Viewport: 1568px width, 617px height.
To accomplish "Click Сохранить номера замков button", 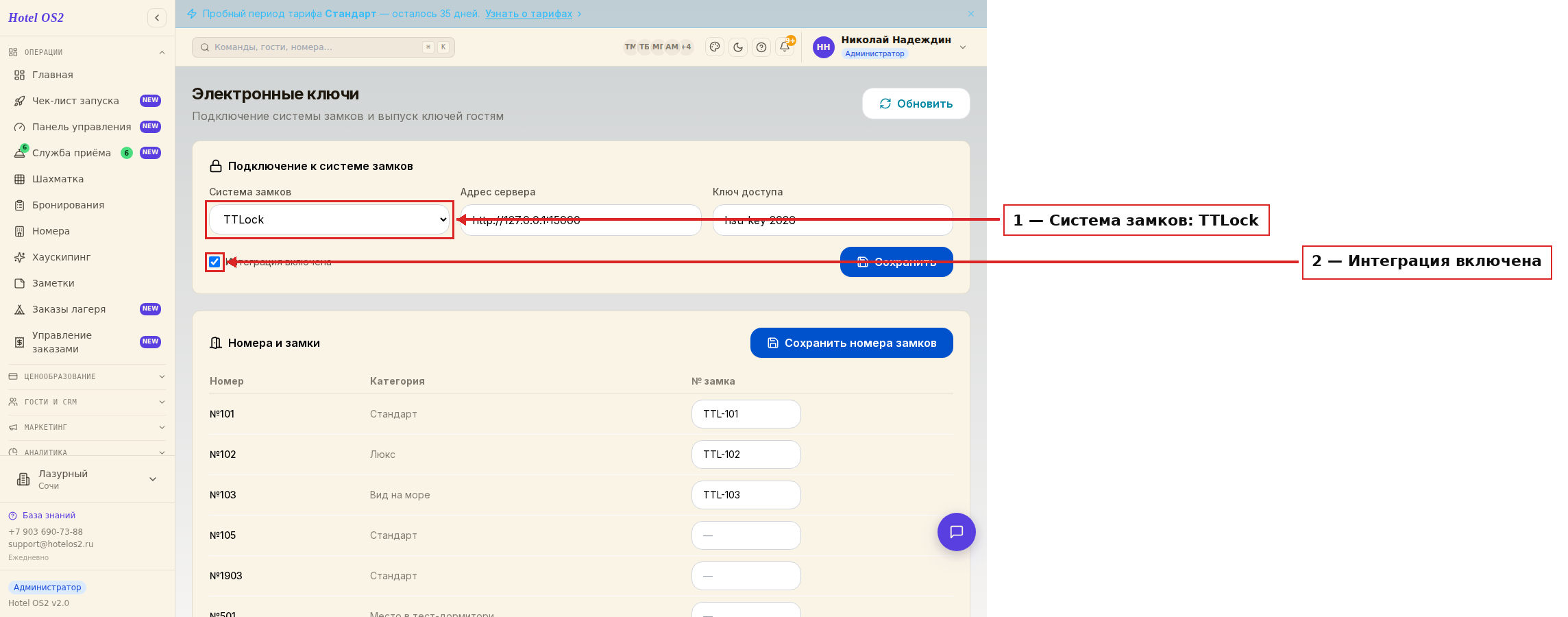I will coord(852,343).
